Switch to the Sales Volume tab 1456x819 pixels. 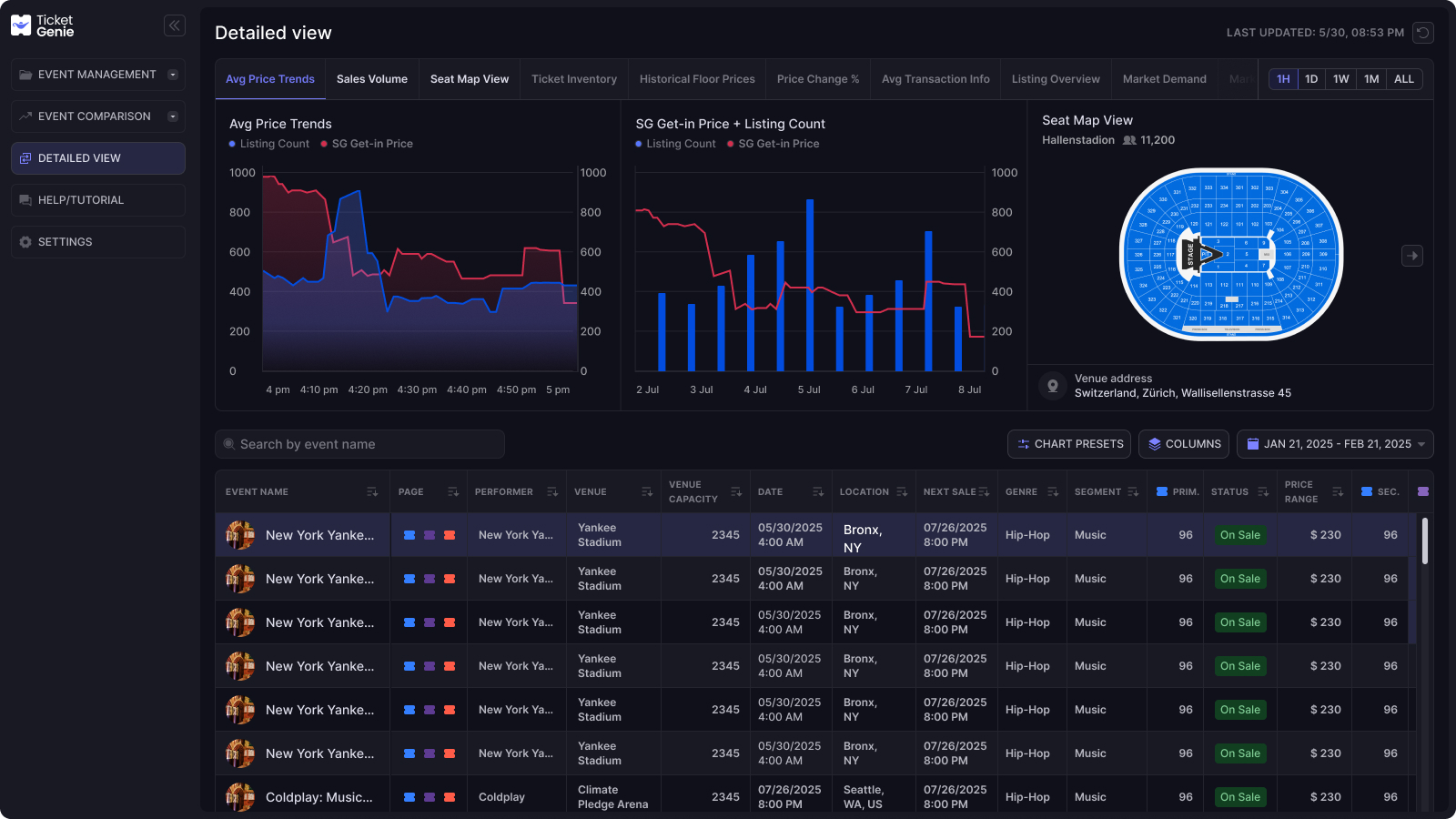371,78
